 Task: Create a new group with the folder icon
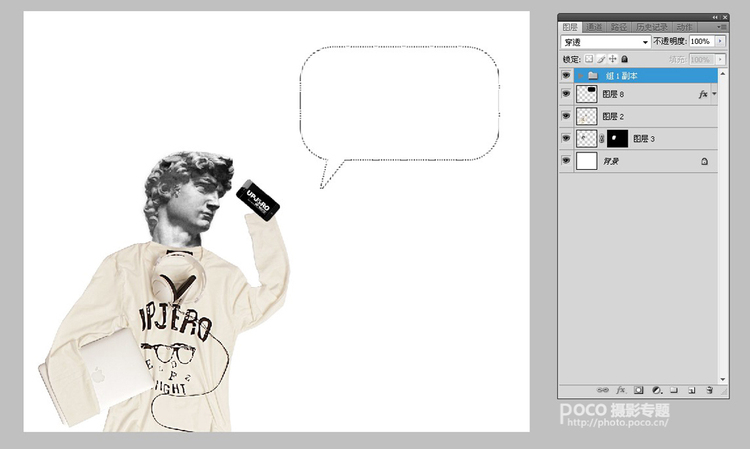674,389
